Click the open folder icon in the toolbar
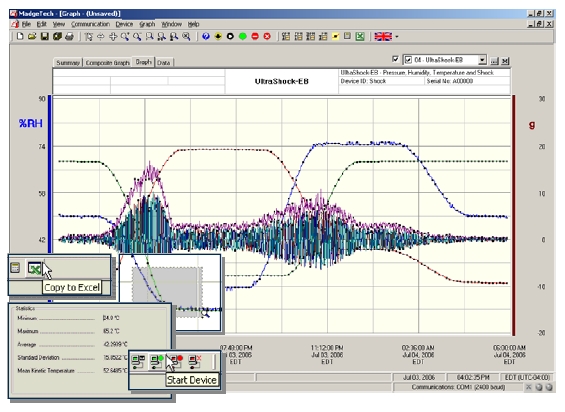 pos(32,36)
